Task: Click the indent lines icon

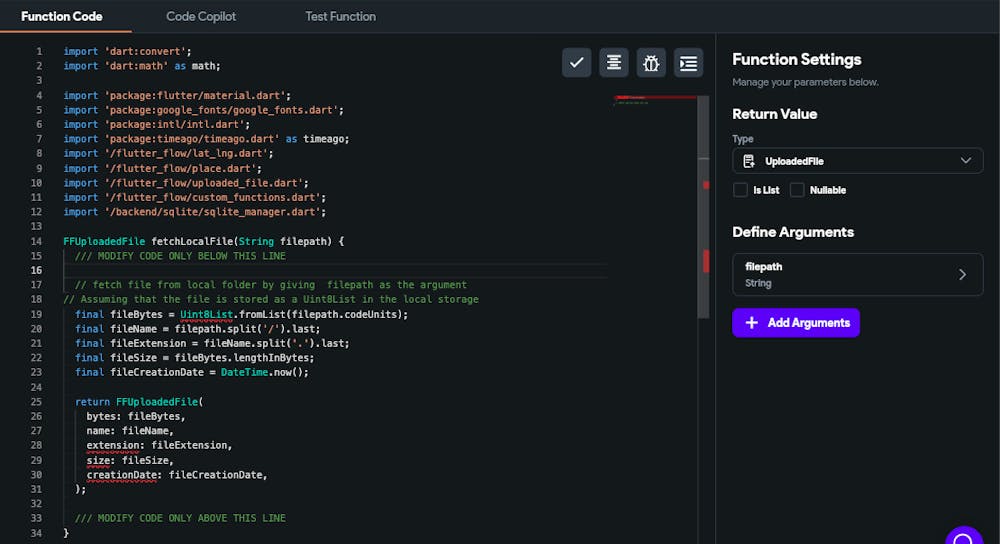Action: (x=688, y=62)
